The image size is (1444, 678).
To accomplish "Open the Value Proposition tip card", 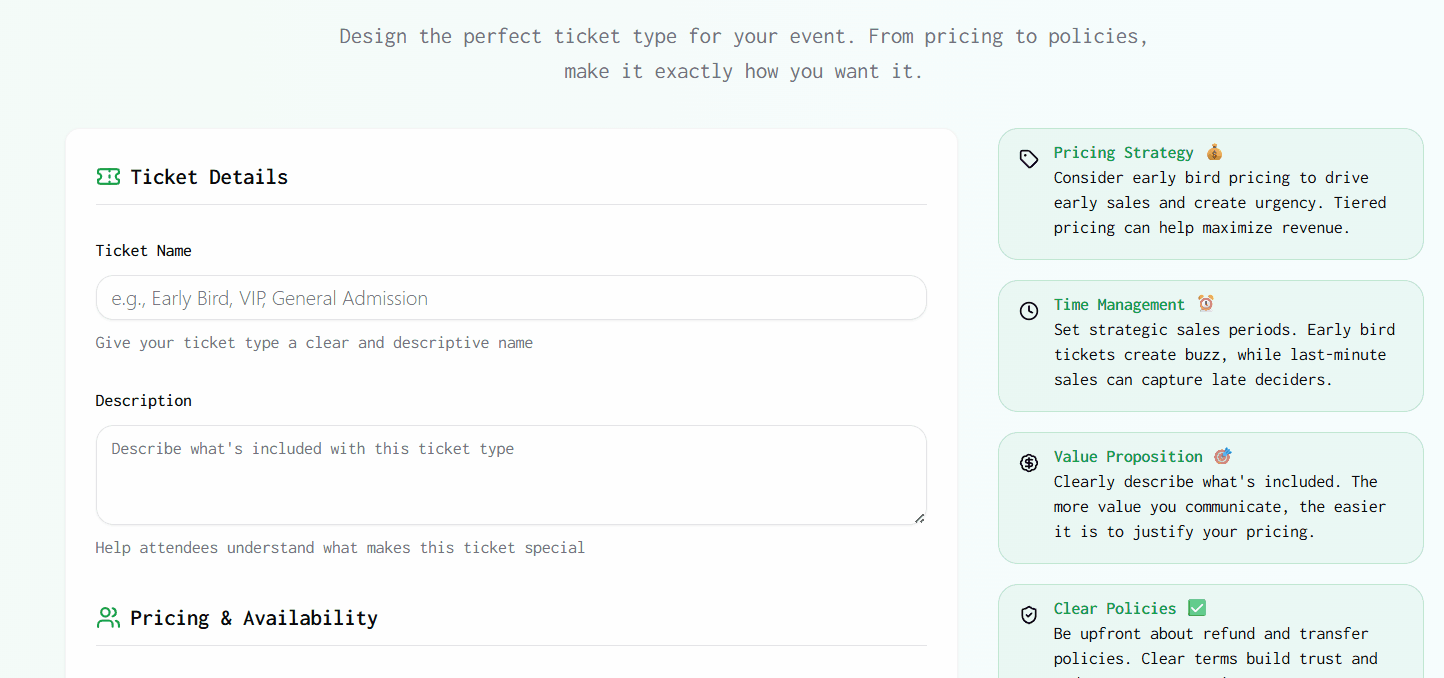I will 1210,498.
